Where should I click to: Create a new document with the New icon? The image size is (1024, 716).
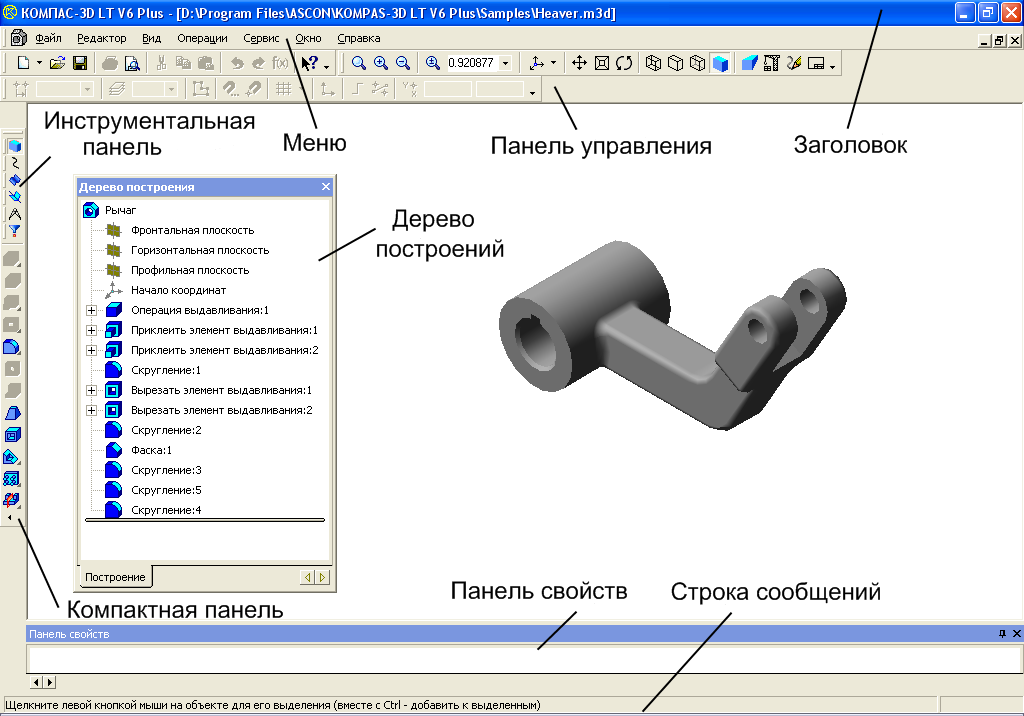[24, 63]
